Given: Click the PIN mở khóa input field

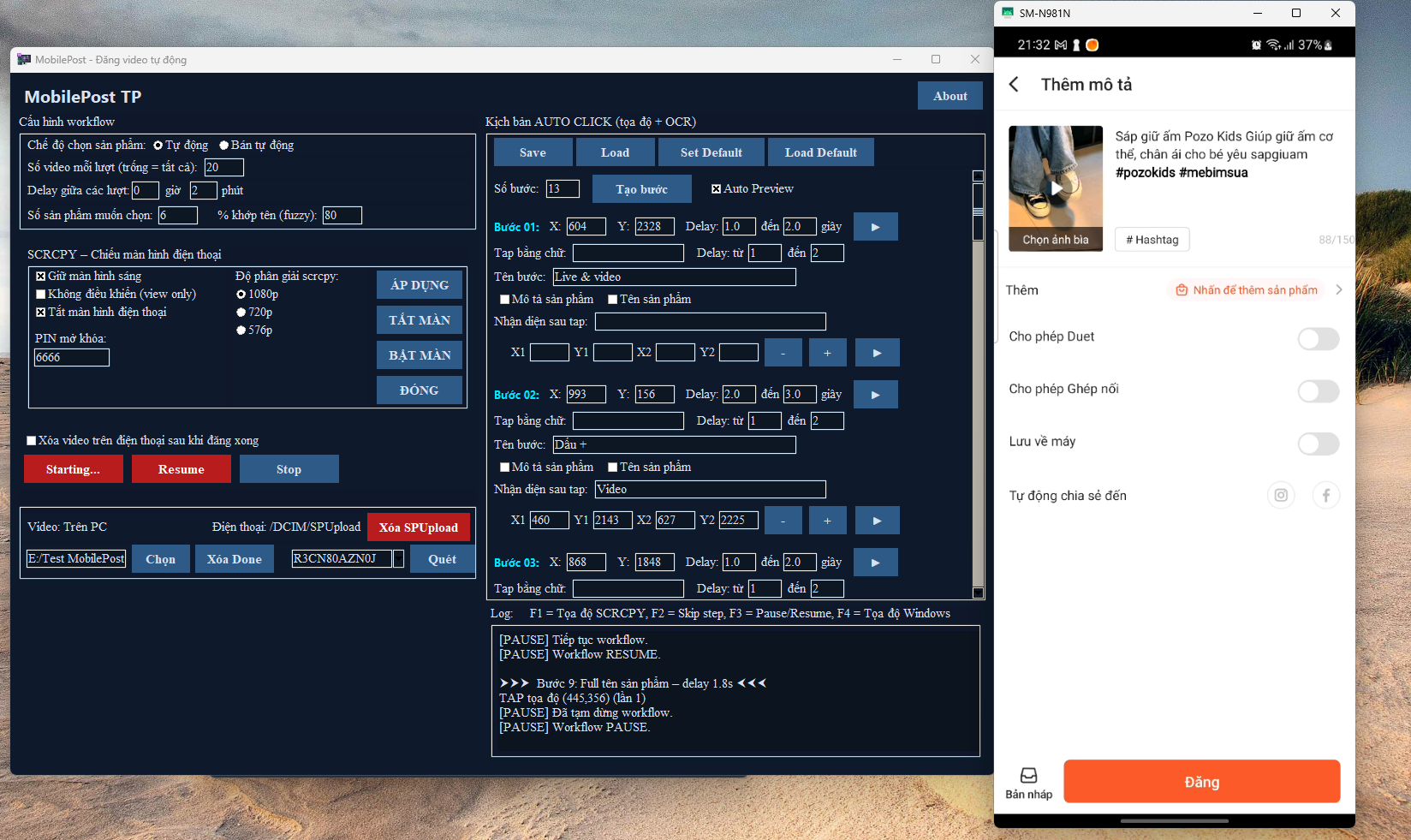Looking at the screenshot, I should (x=72, y=358).
